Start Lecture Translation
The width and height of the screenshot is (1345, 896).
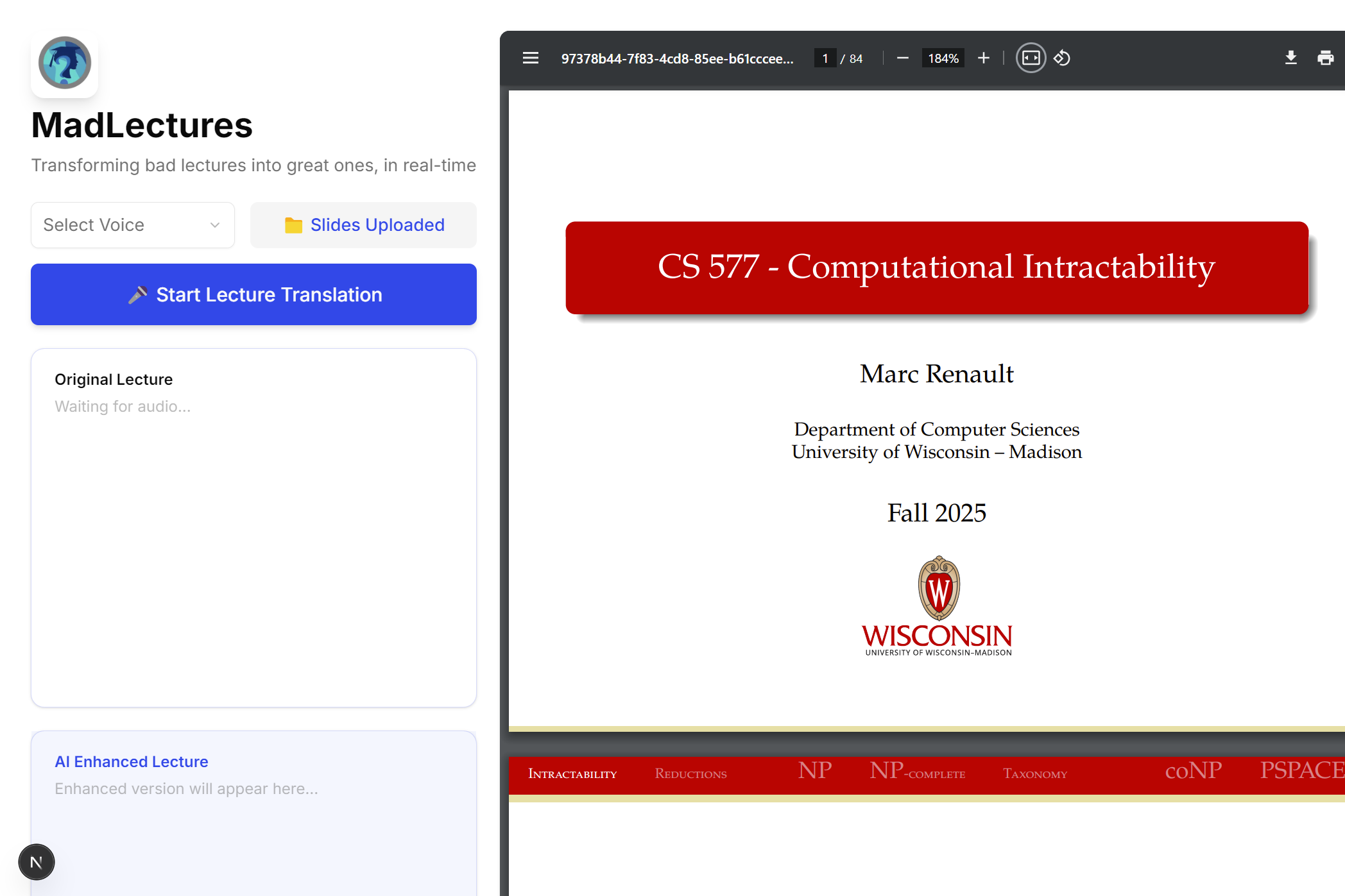(x=253, y=294)
